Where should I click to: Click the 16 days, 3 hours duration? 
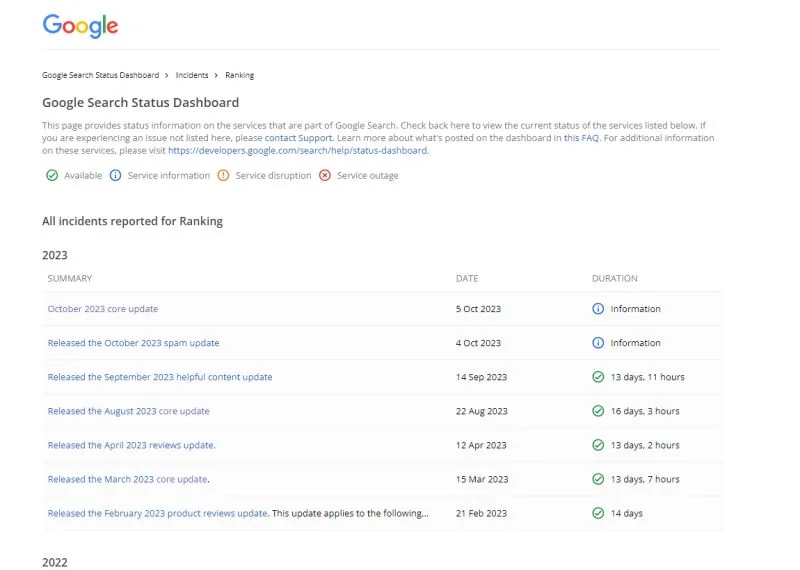(x=645, y=411)
